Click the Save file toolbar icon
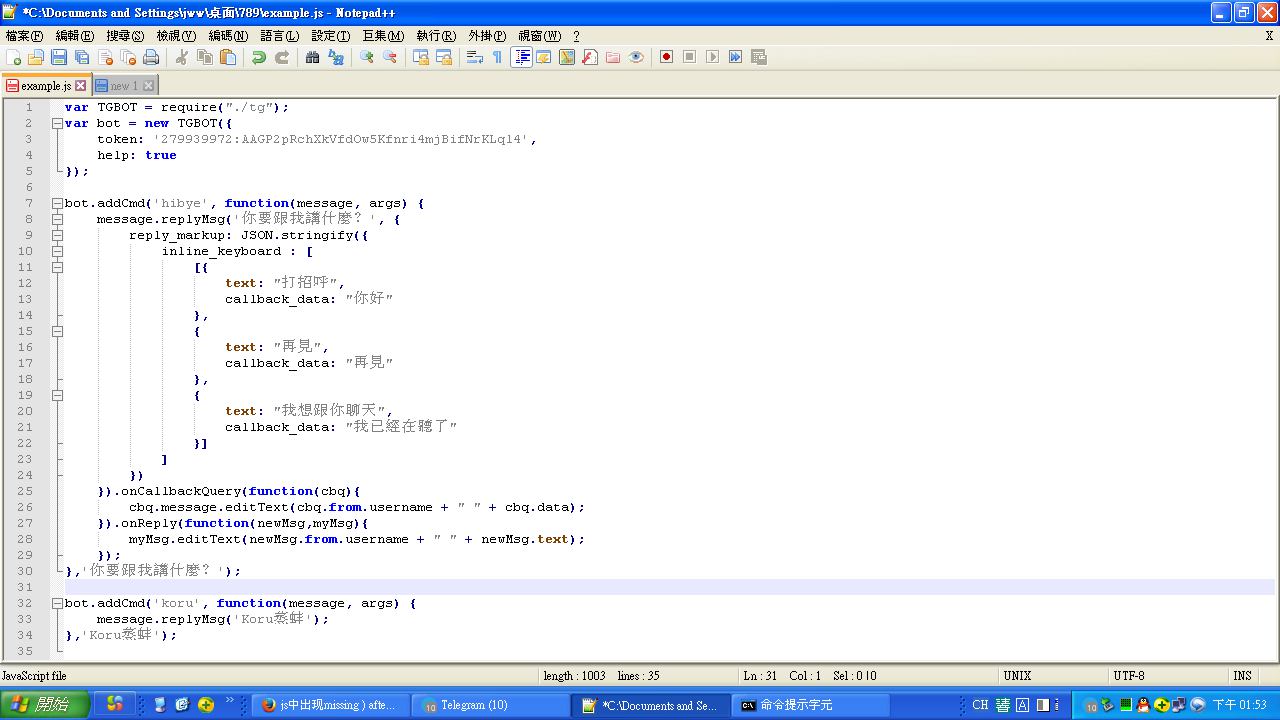This screenshot has width=1280, height=720. pos(59,57)
